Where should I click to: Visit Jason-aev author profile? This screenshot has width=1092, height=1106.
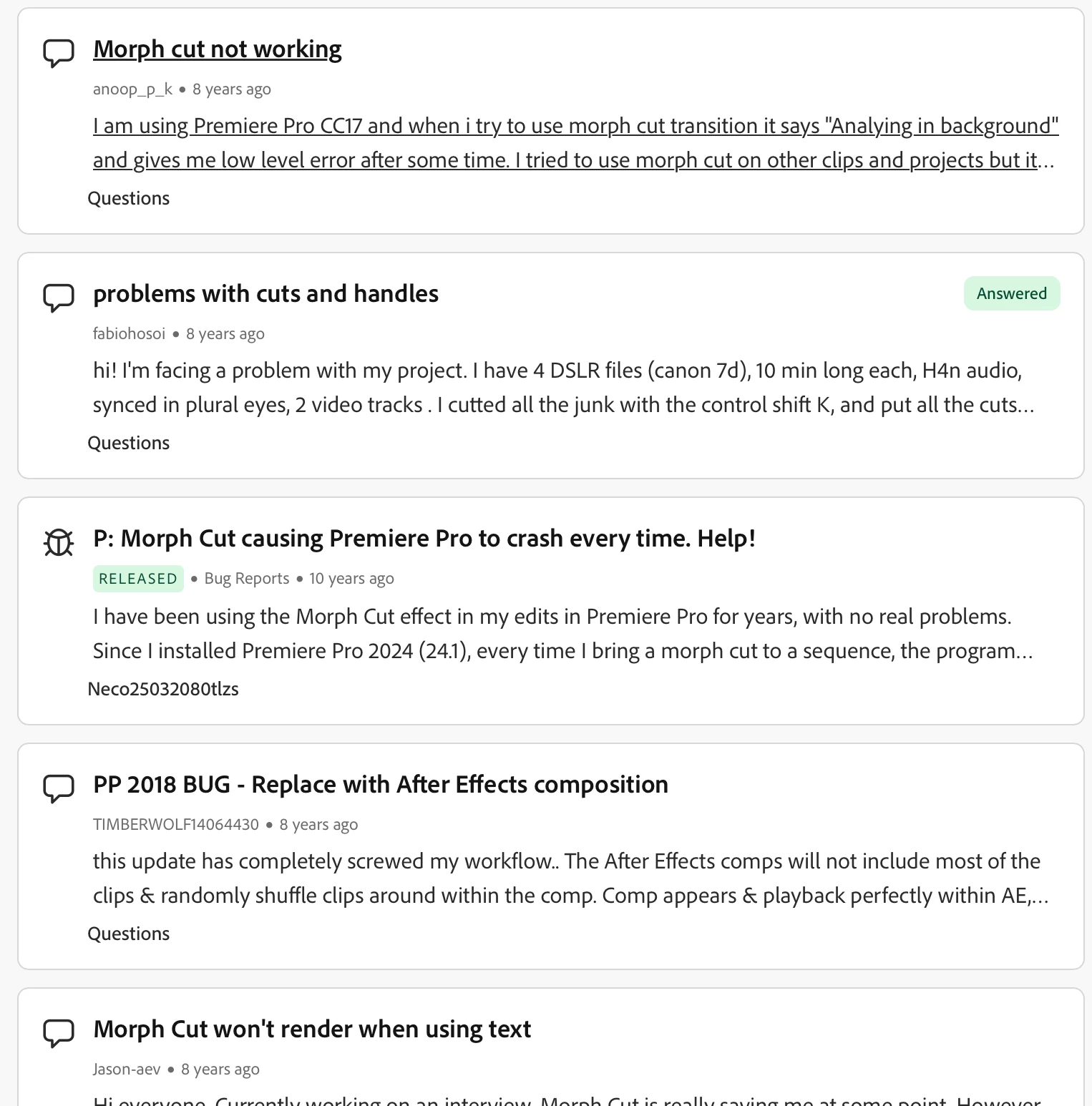pos(127,1070)
